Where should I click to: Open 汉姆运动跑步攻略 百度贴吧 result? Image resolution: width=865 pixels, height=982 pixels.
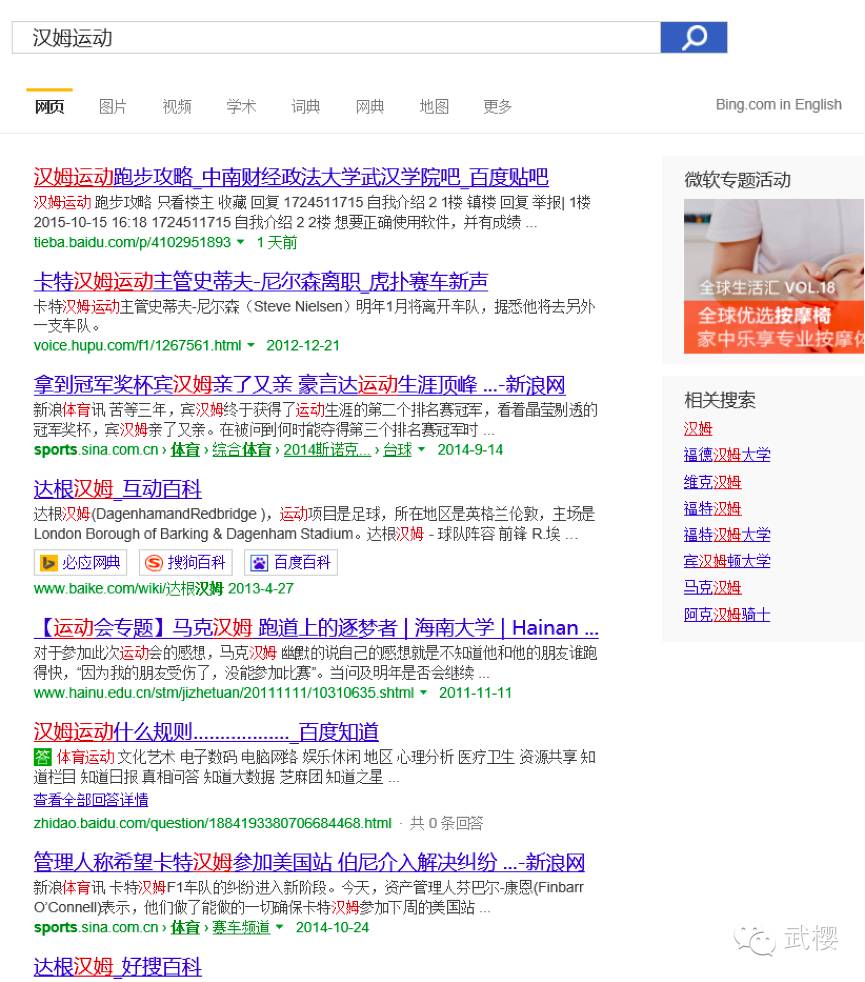(291, 177)
